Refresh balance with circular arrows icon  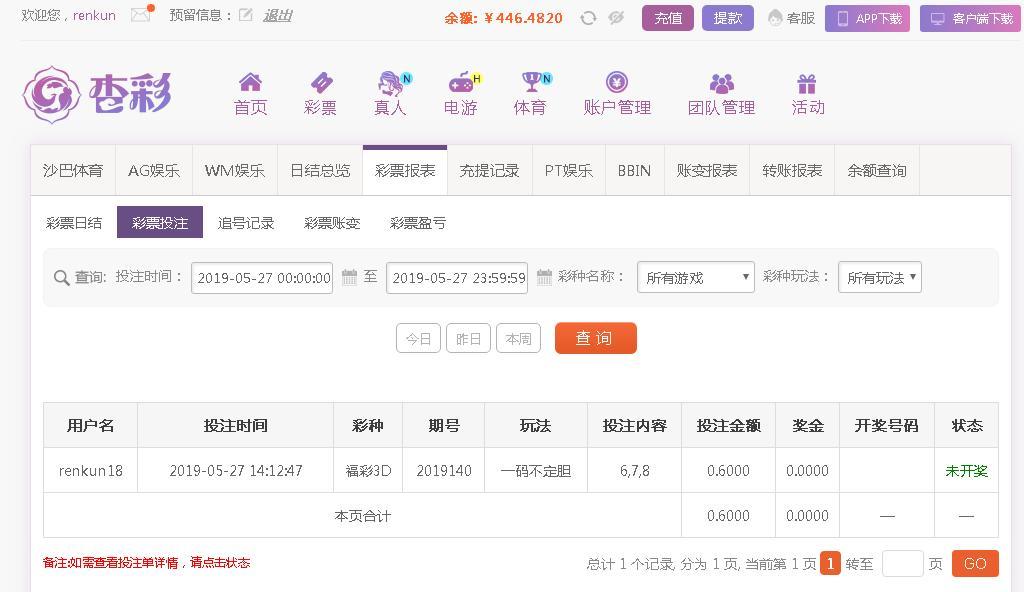tap(588, 18)
